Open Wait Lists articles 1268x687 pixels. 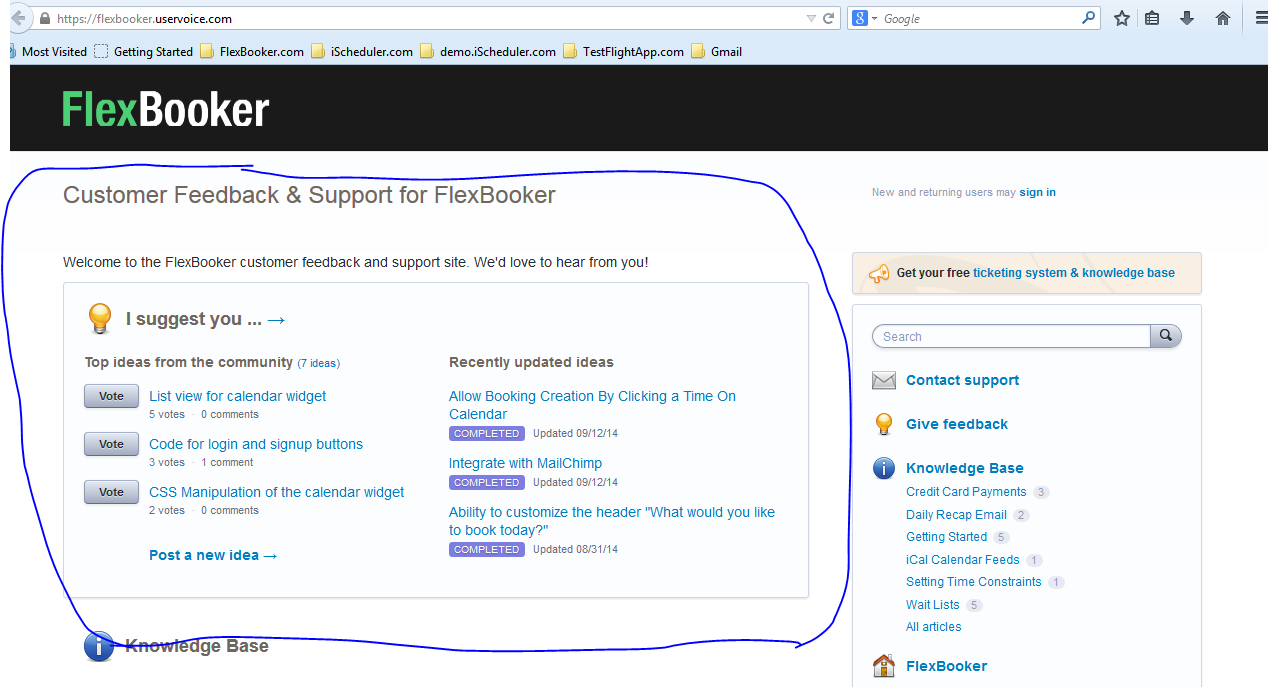[x=933, y=605]
